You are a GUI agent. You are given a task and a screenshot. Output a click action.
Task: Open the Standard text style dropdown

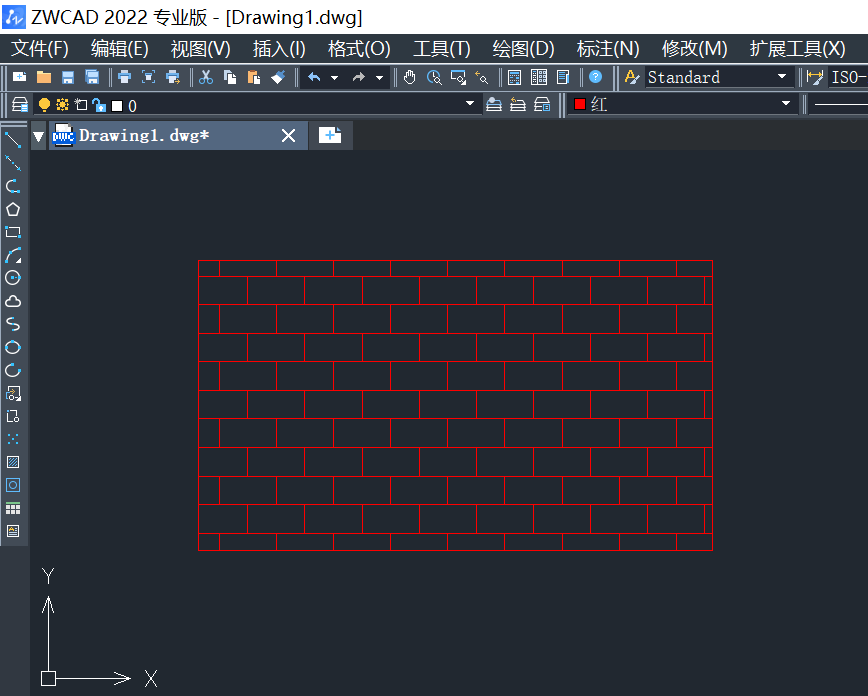pos(782,76)
